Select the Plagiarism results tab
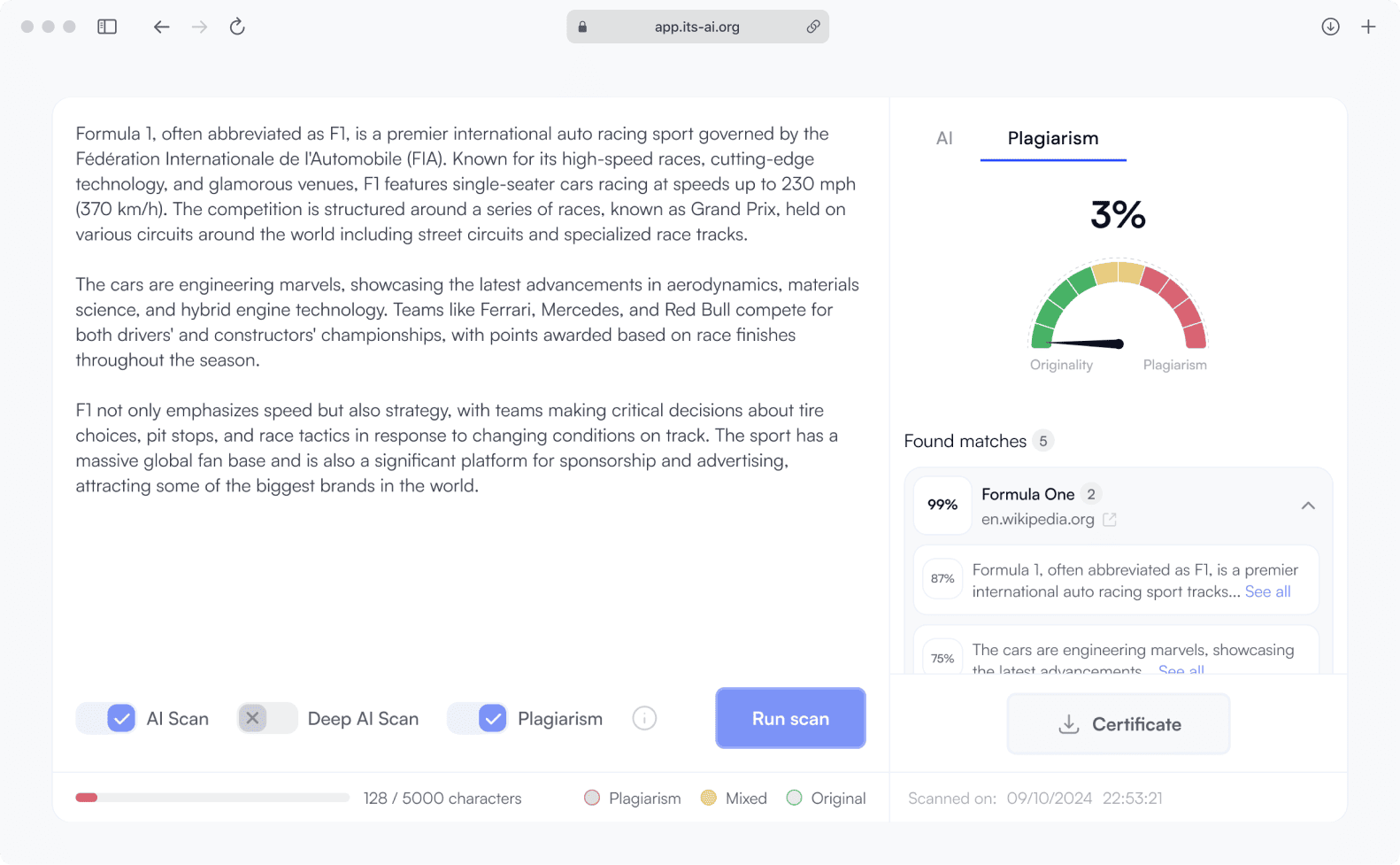This screenshot has width=1400, height=865. [1053, 138]
